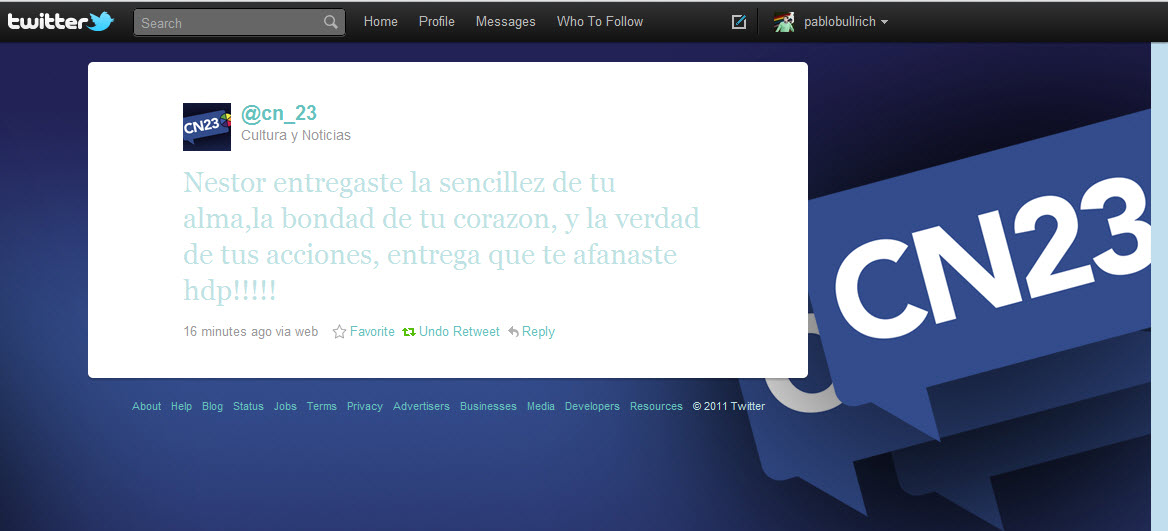Open the Status footer link
This screenshot has width=1168, height=531.
[x=248, y=407]
